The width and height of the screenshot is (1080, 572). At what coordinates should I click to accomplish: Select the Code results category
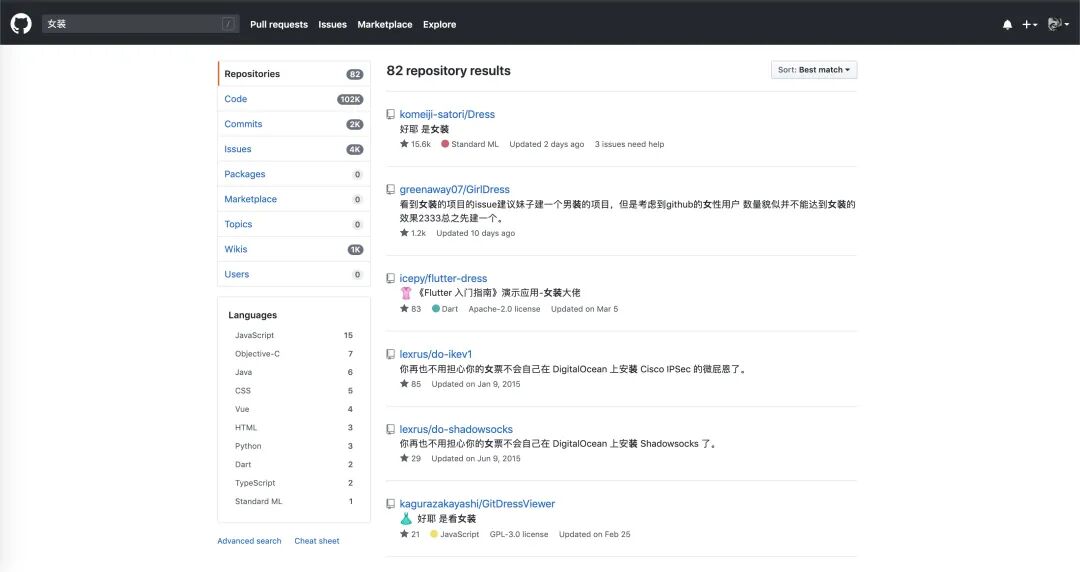point(294,99)
